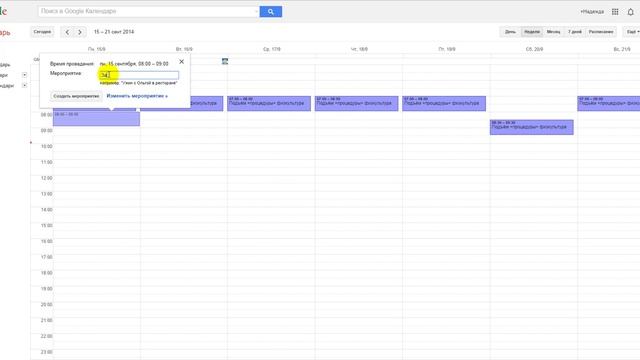Image resolution: width=640 pixels, height=360 pixels.
Task: Click the Вс 21/9 day header
Action: point(622,49)
